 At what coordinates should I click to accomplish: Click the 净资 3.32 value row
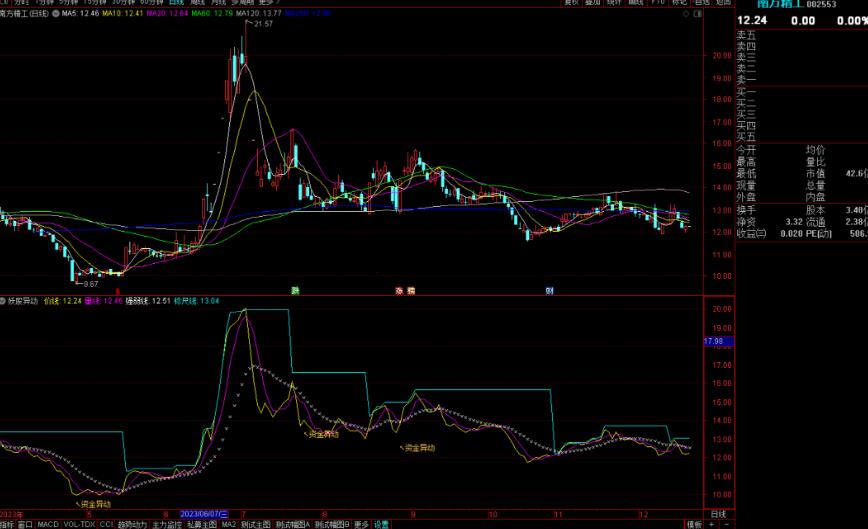(x=769, y=222)
